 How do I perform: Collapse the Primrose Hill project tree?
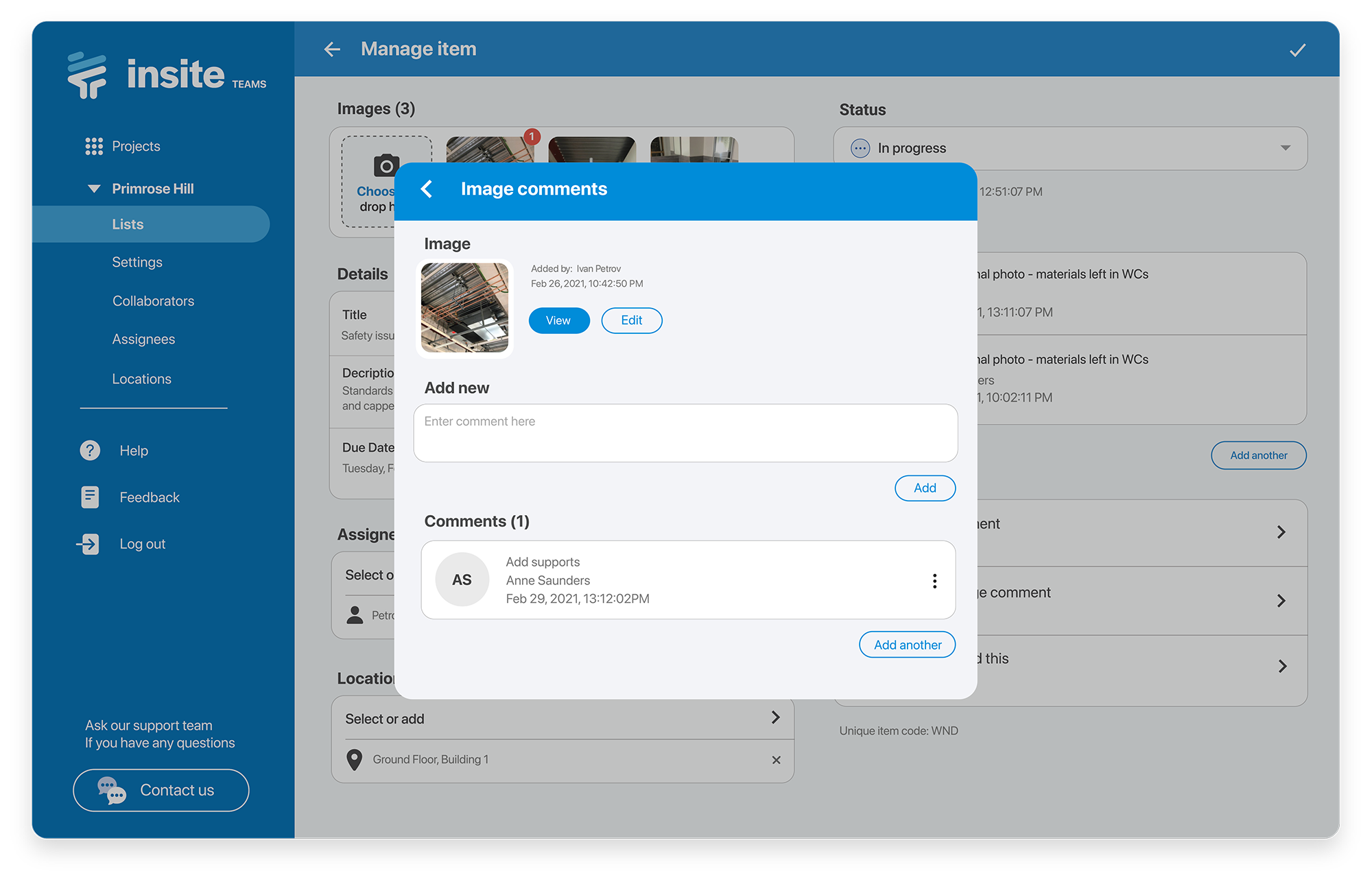point(94,189)
